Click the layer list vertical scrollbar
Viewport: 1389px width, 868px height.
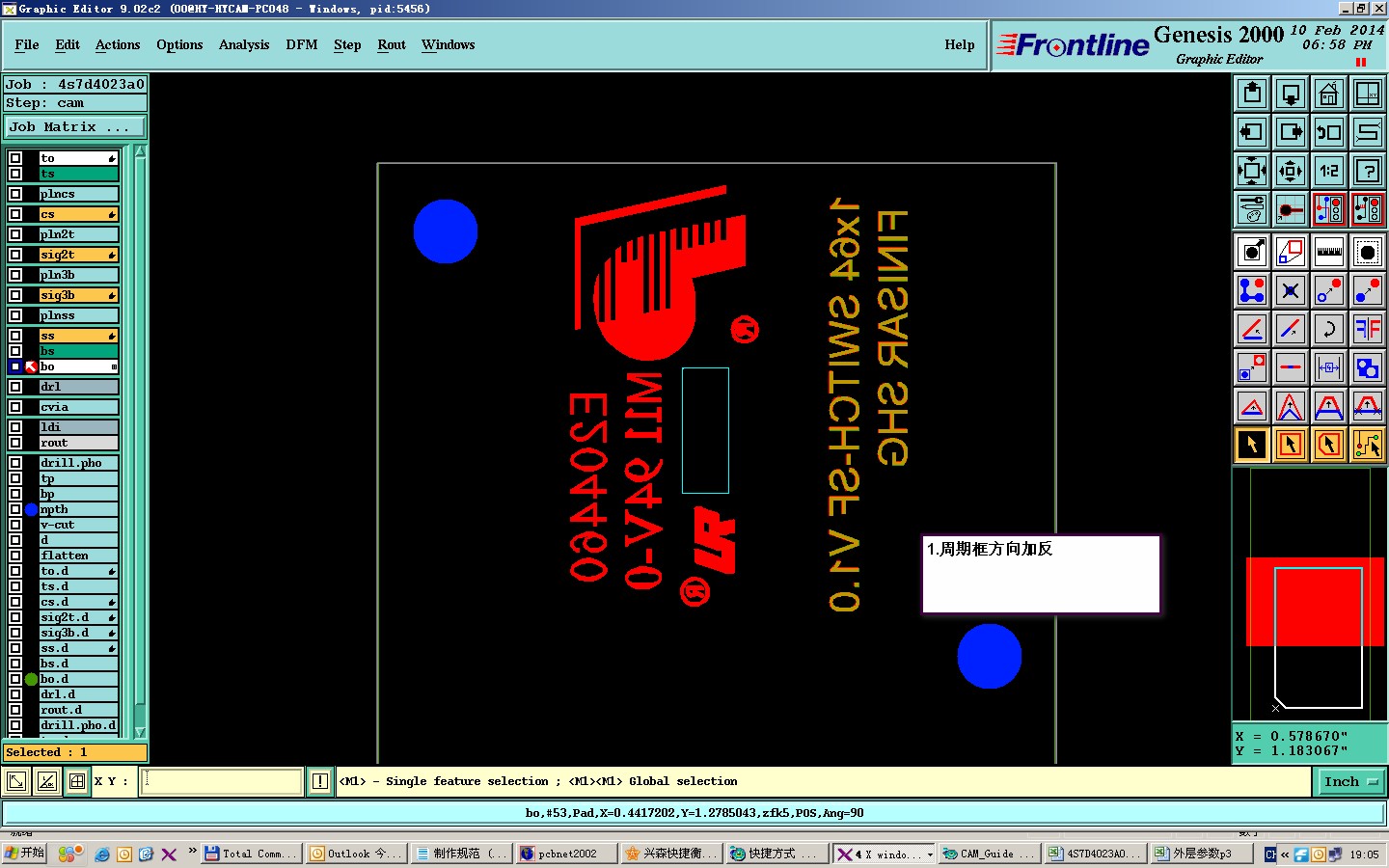pos(140,442)
